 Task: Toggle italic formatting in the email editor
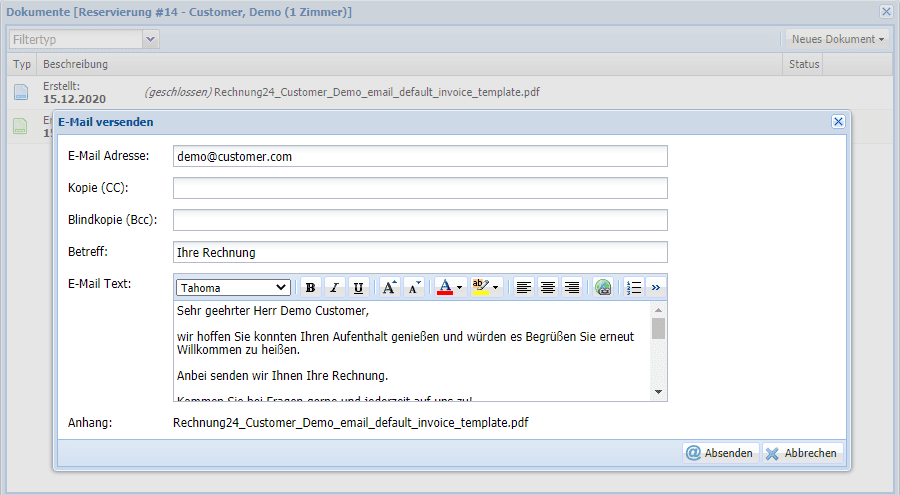(x=334, y=287)
